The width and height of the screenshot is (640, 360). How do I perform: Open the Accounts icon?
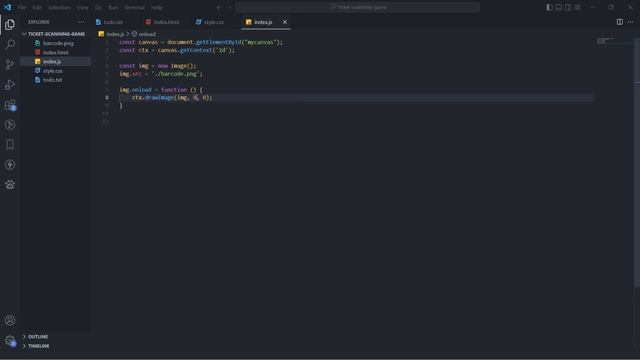10,320
